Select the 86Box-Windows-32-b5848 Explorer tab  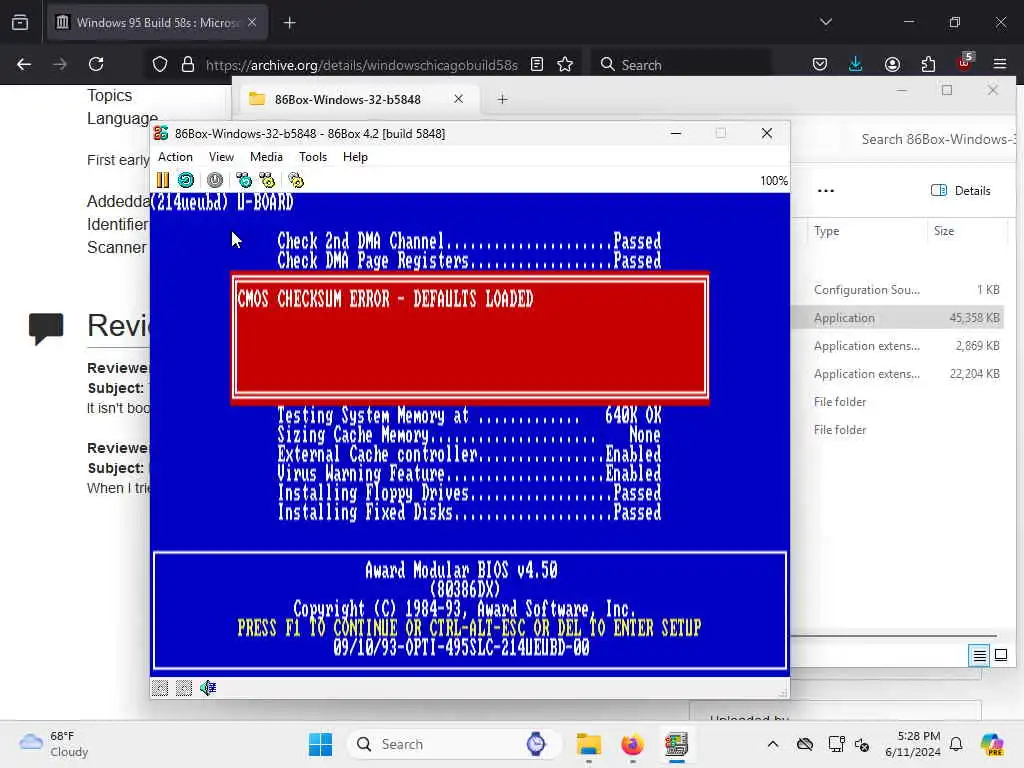point(357,99)
